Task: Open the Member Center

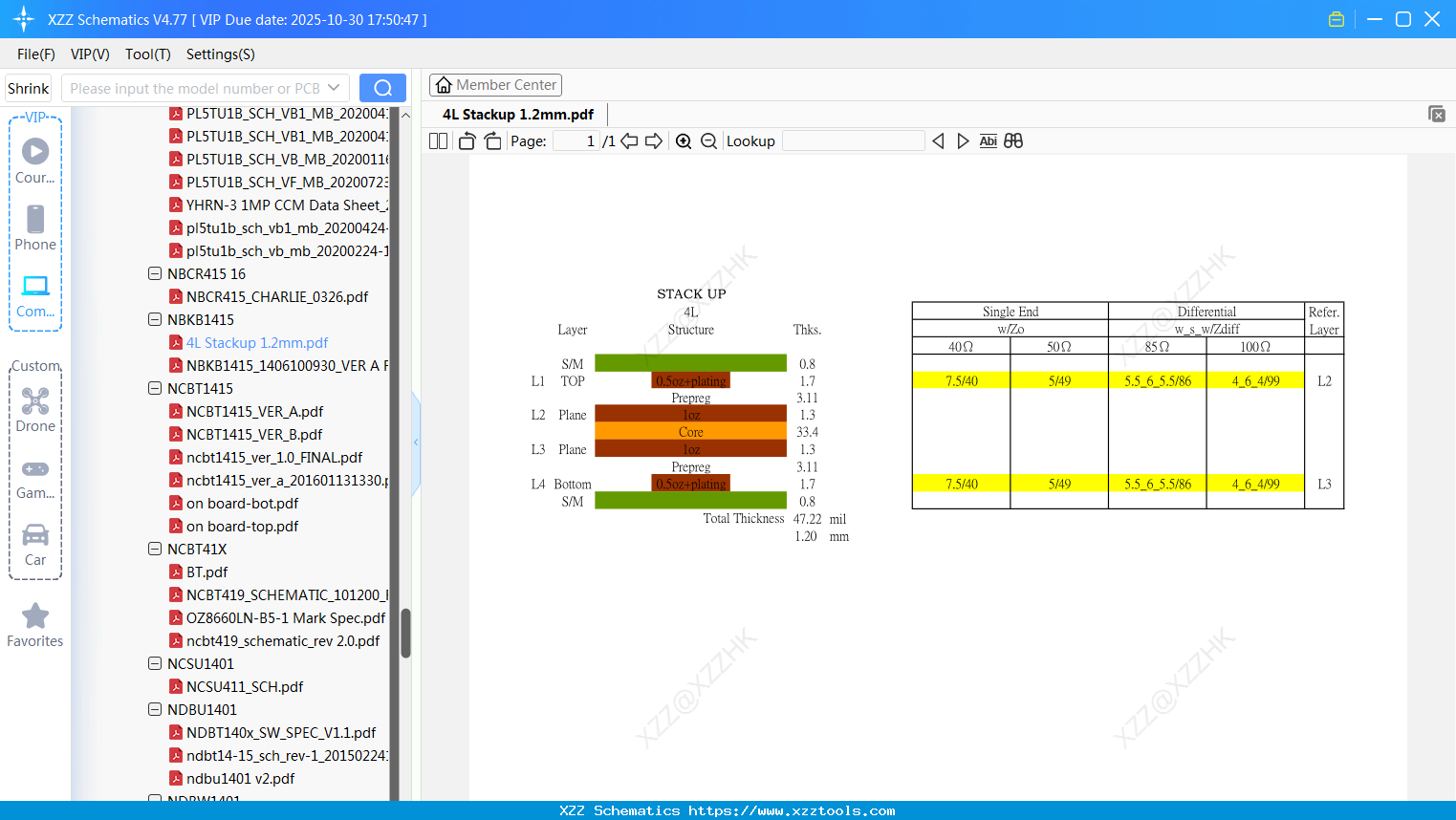Action: [495, 85]
